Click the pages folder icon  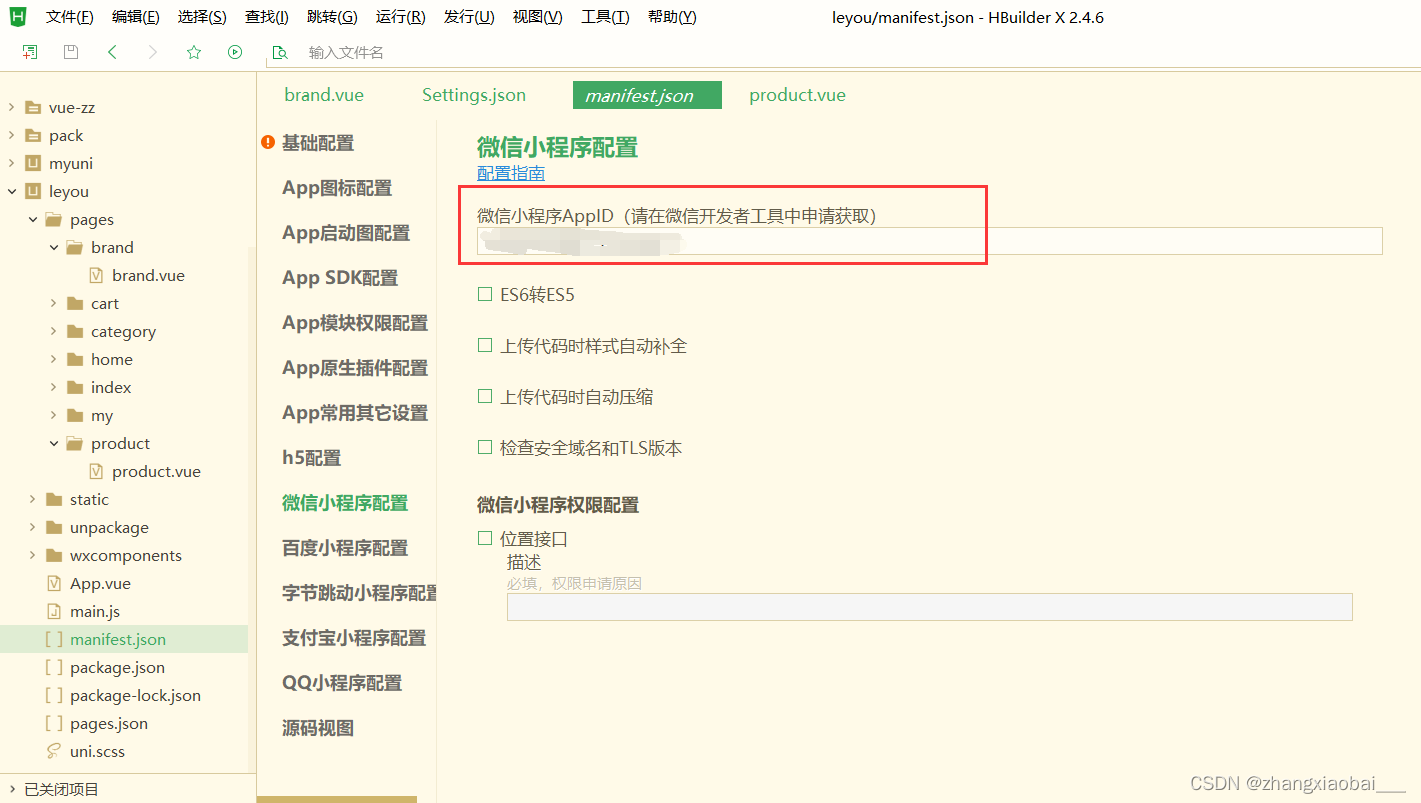click(x=54, y=219)
